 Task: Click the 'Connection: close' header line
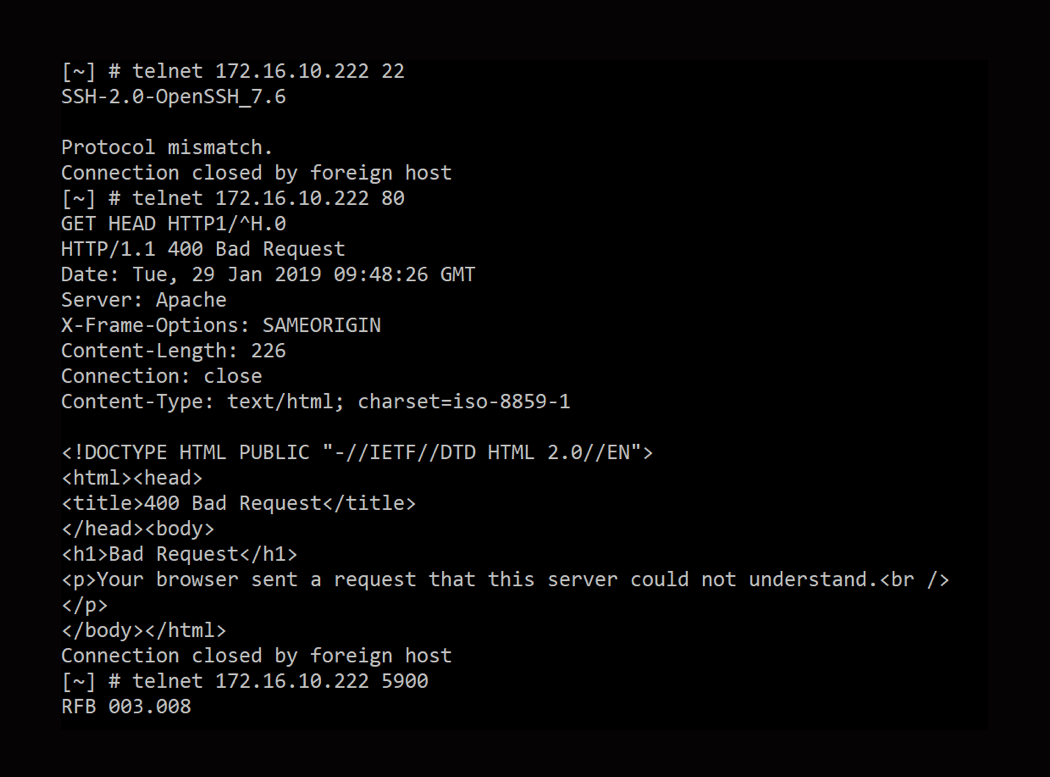[161, 376]
